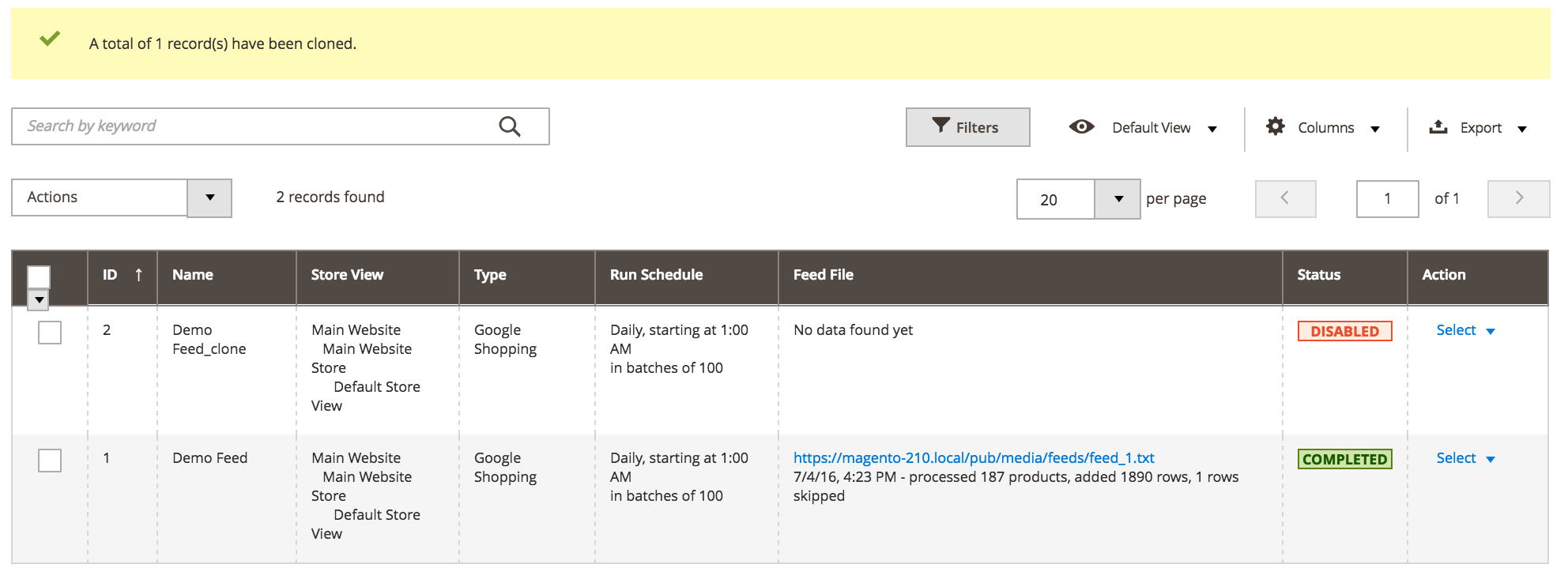1568x583 pixels.
Task: Click the current page number field
Action: [1387, 199]
